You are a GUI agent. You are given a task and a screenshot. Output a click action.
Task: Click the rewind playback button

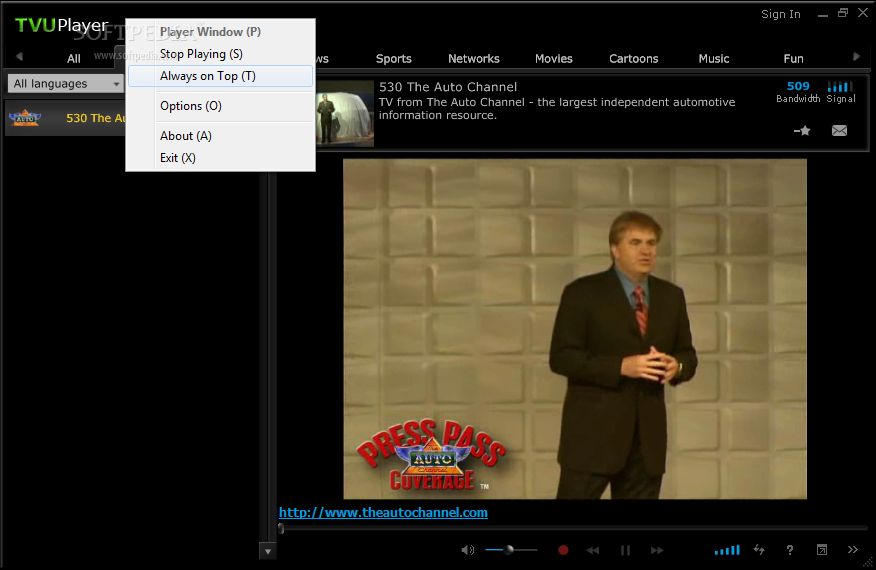[x=593, y=550]
